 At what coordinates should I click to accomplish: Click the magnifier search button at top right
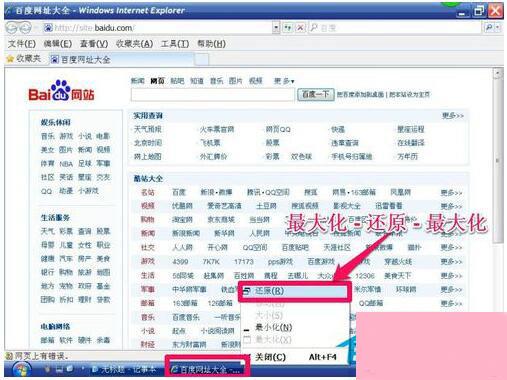[x=489, y=28]
